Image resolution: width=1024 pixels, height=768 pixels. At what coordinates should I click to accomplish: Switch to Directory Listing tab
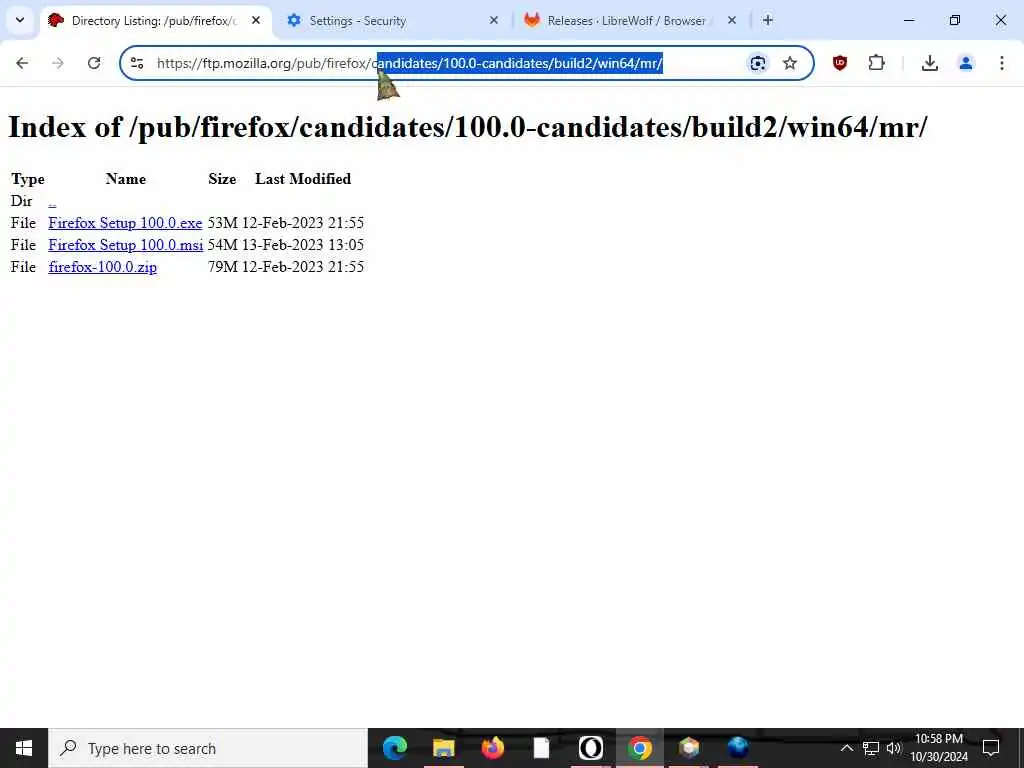pos(154,20)
